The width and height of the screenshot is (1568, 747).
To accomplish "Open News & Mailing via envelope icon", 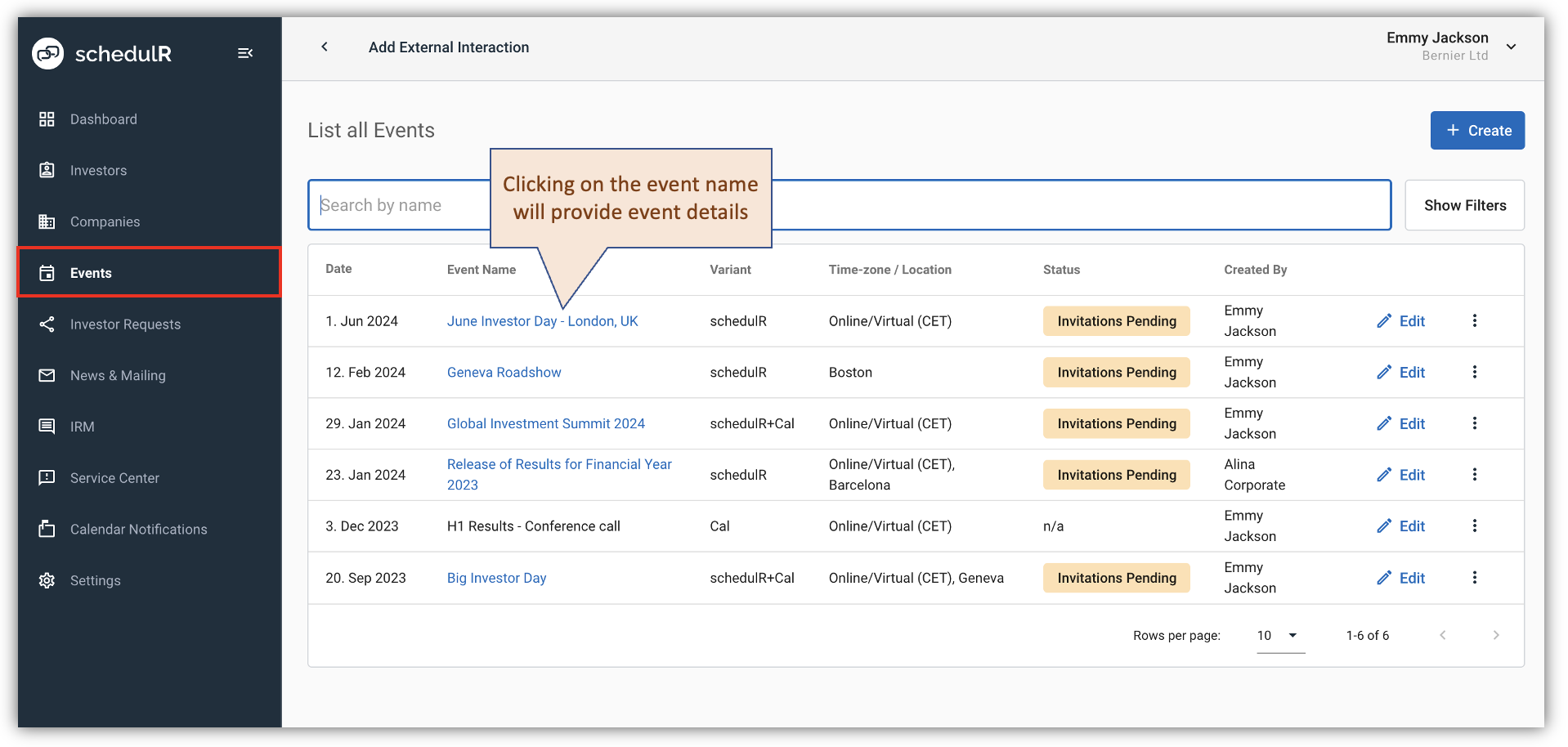I will 47,375.
